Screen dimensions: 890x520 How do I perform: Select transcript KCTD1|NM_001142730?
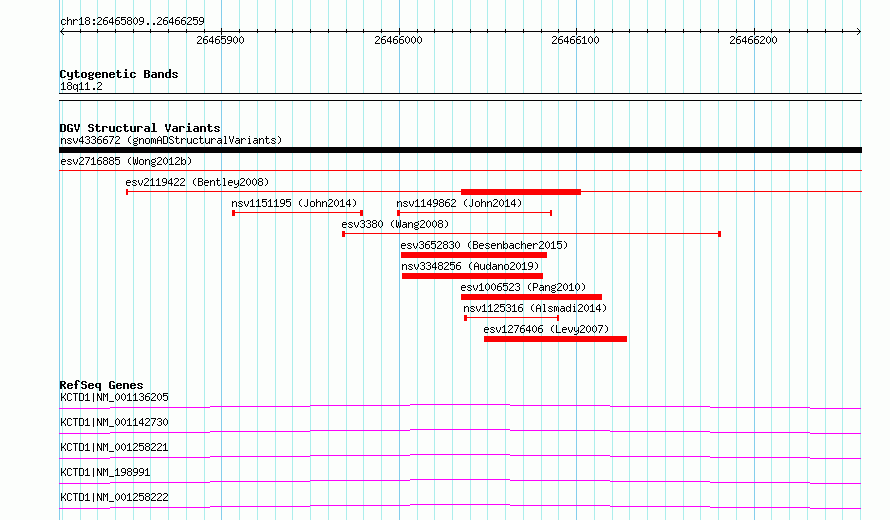click(x=114, y=422)
